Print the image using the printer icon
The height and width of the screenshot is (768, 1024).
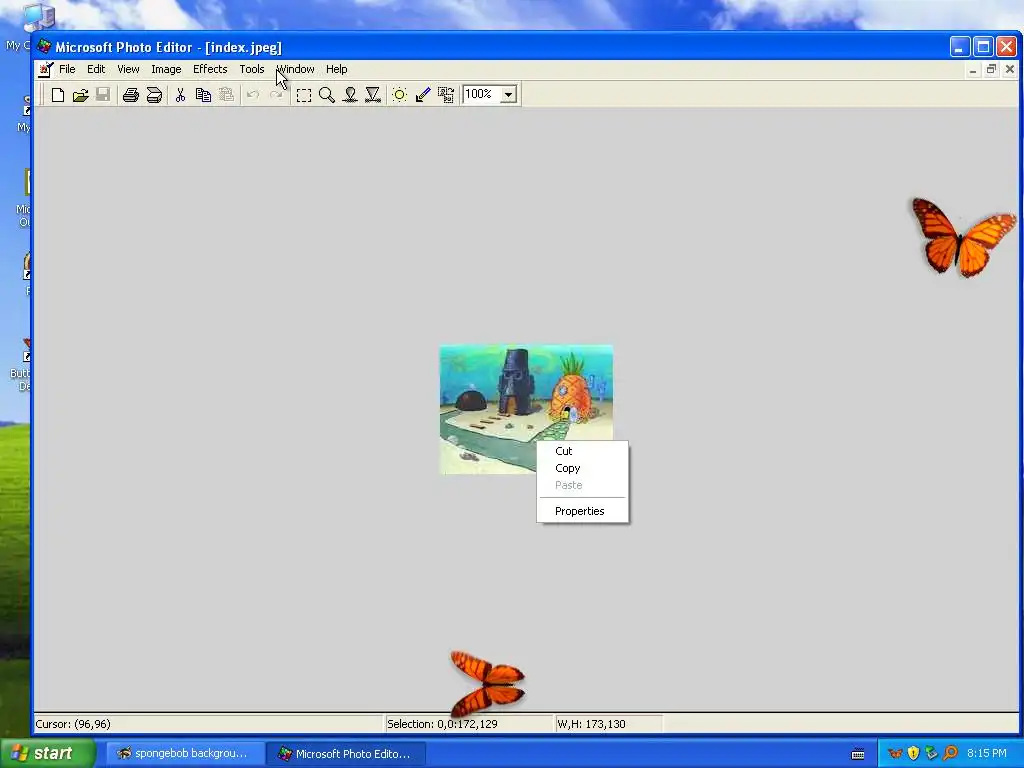pyautogui.click(x=131, y=95)
